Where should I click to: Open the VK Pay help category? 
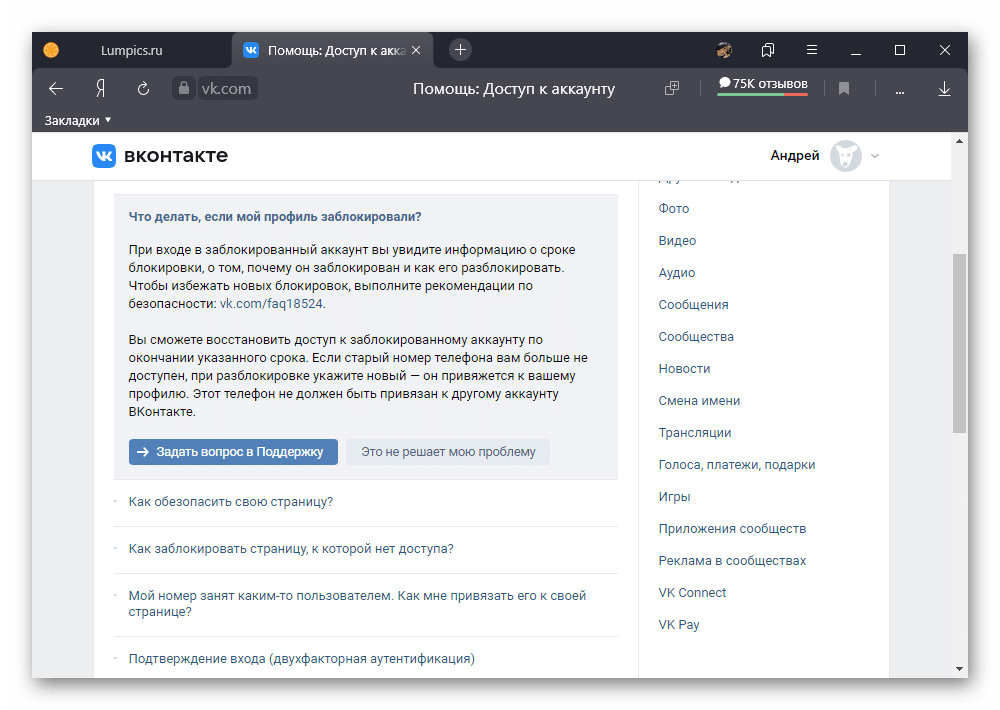[x=679, y=625]
